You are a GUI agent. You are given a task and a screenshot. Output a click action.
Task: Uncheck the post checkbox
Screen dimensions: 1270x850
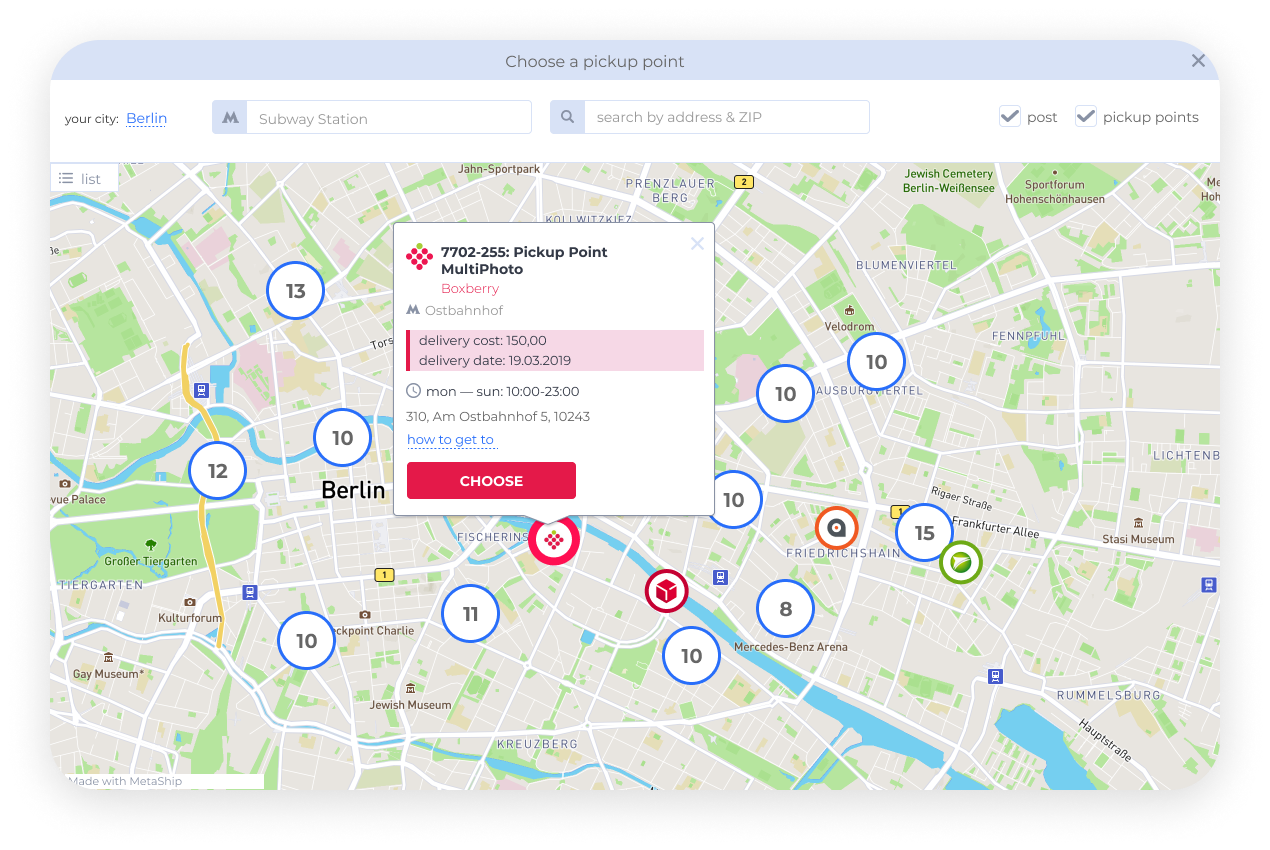click(x=1010, y=116)
